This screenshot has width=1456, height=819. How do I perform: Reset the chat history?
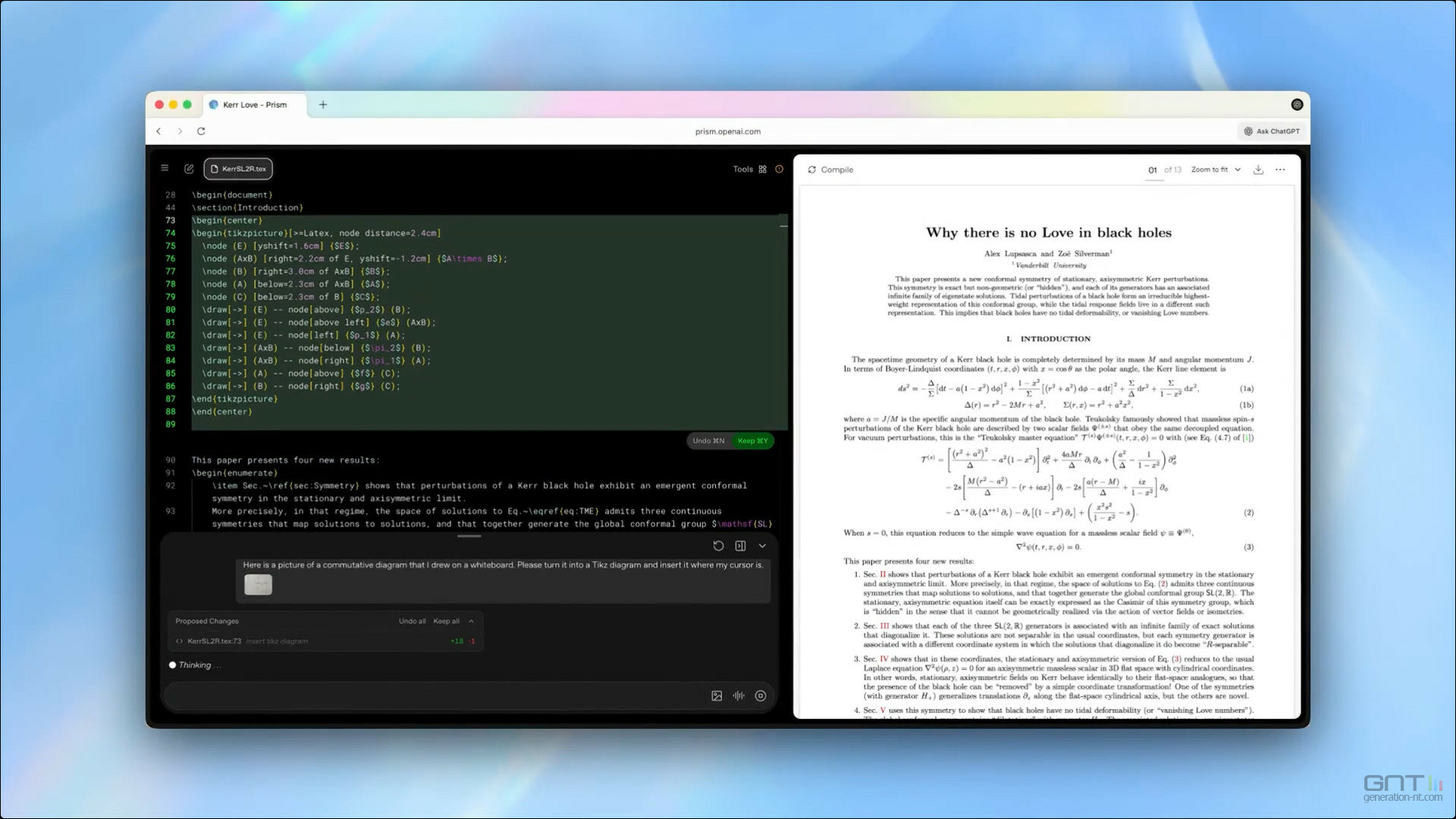(x=718, y=545)
